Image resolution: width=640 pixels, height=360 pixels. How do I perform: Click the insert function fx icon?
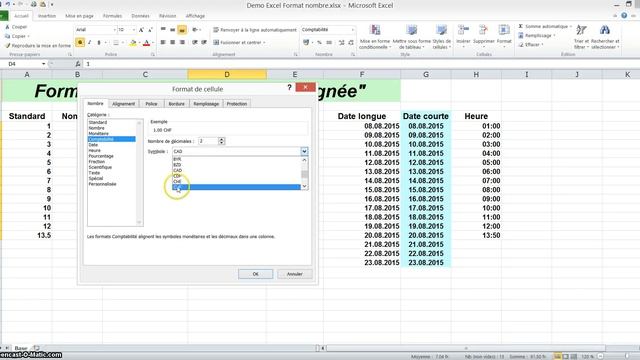(78, 64)
